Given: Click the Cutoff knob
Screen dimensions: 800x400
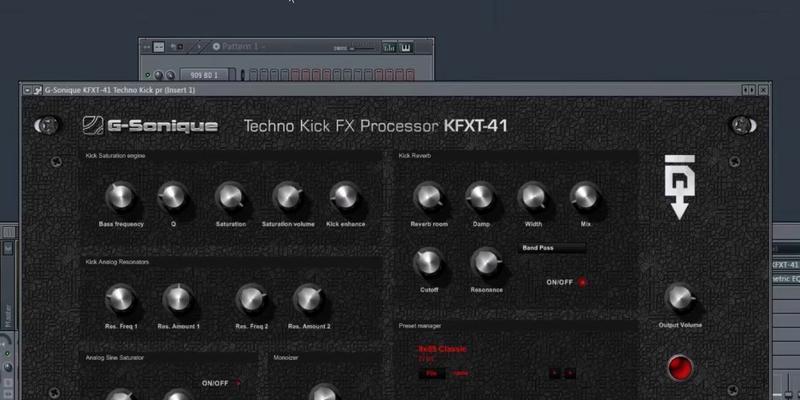Looking at the screenshot, I should pyautogui.click(x=429, y=263).
